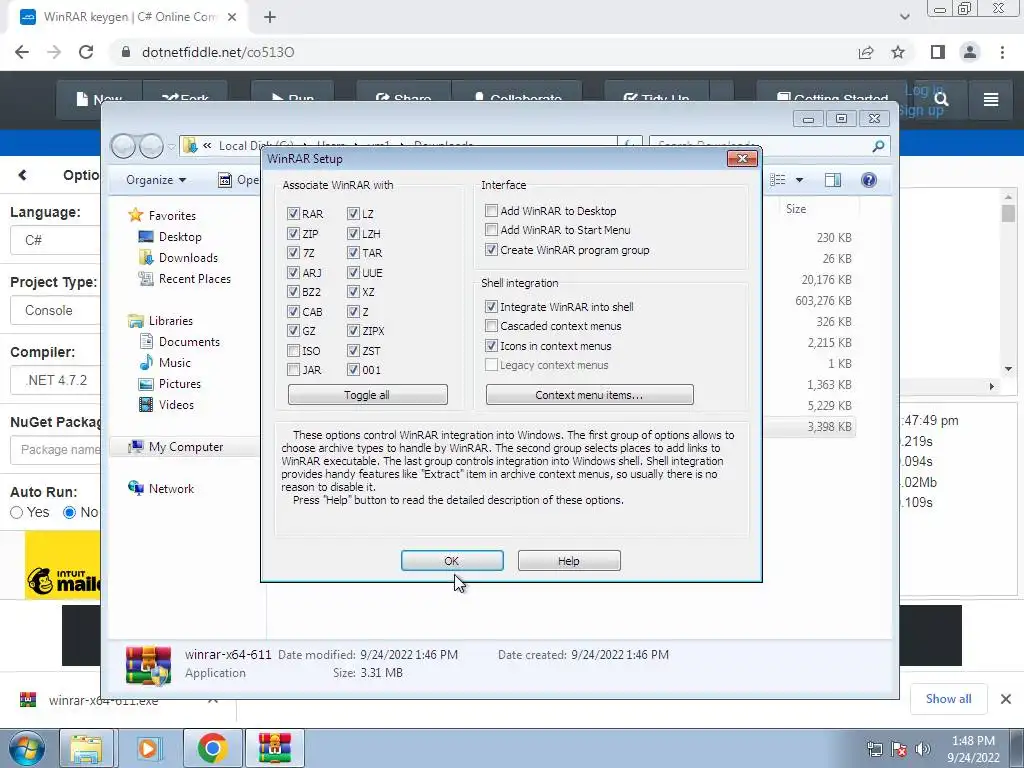The width and height of the screenshot is (1024, 768).
Task: Click Show all downloads link
Action: (x=948, y=699)
